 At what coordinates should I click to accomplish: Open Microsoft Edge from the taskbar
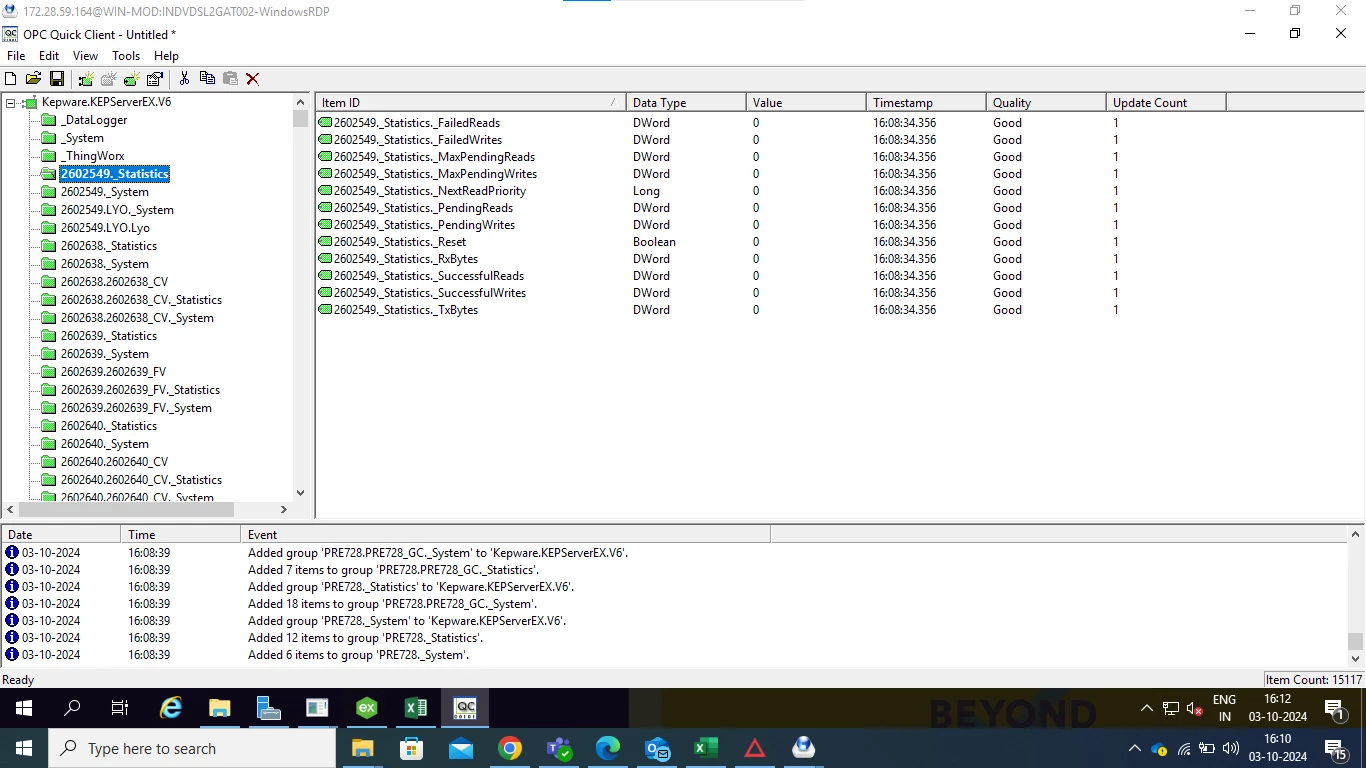(608, 748)
